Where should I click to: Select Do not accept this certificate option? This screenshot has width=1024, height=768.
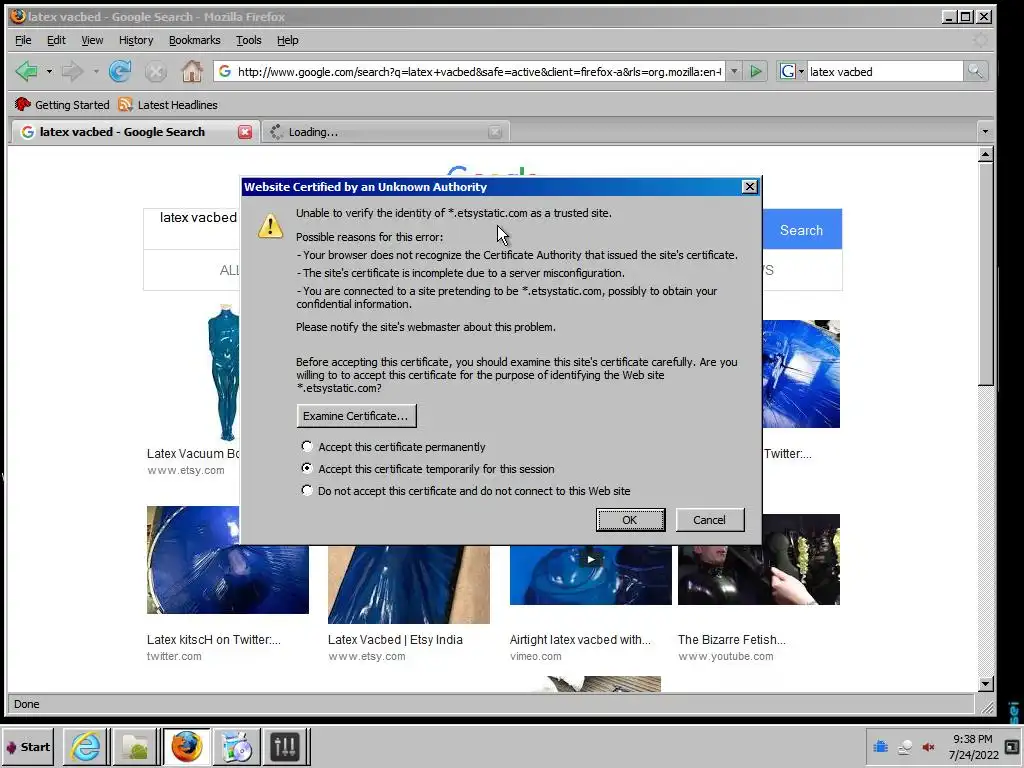click(x=307, y=490)
